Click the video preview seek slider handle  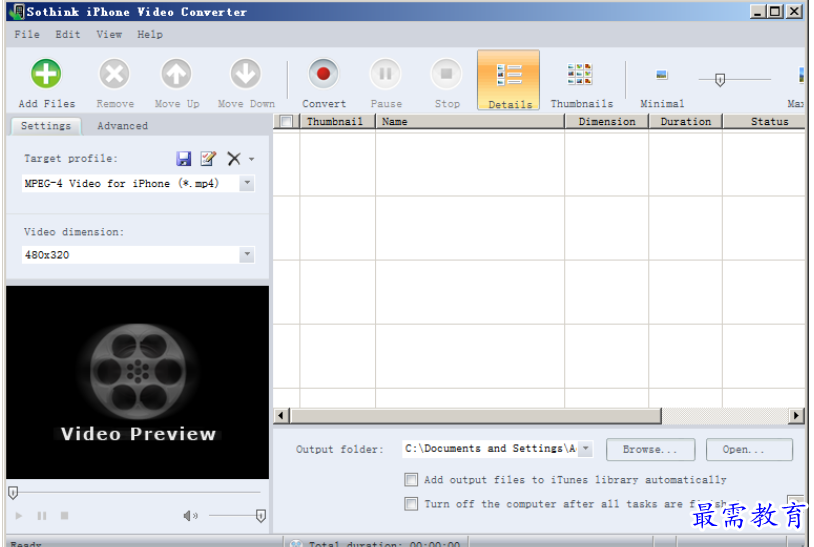13,493
